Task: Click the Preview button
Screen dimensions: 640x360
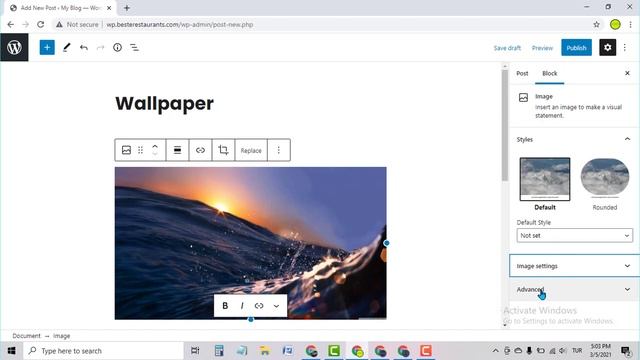Action: pyautogui.click(x=542, y=48)
